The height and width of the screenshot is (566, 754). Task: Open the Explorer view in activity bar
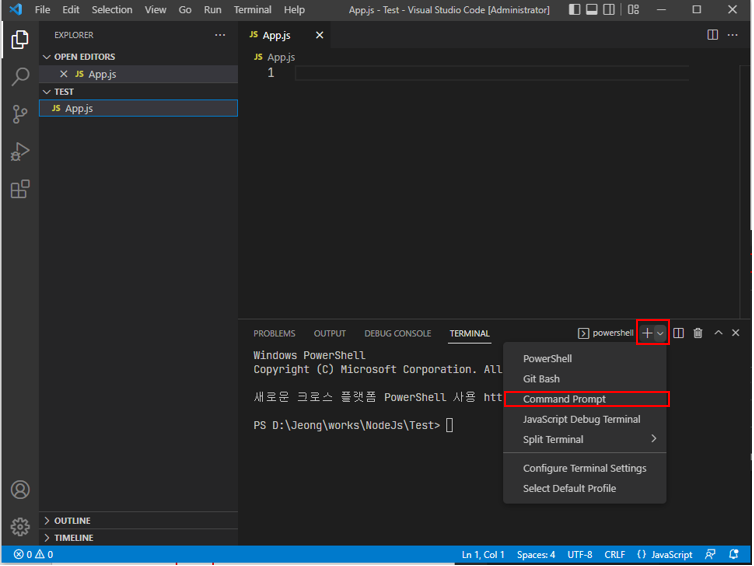coord(20,39)
